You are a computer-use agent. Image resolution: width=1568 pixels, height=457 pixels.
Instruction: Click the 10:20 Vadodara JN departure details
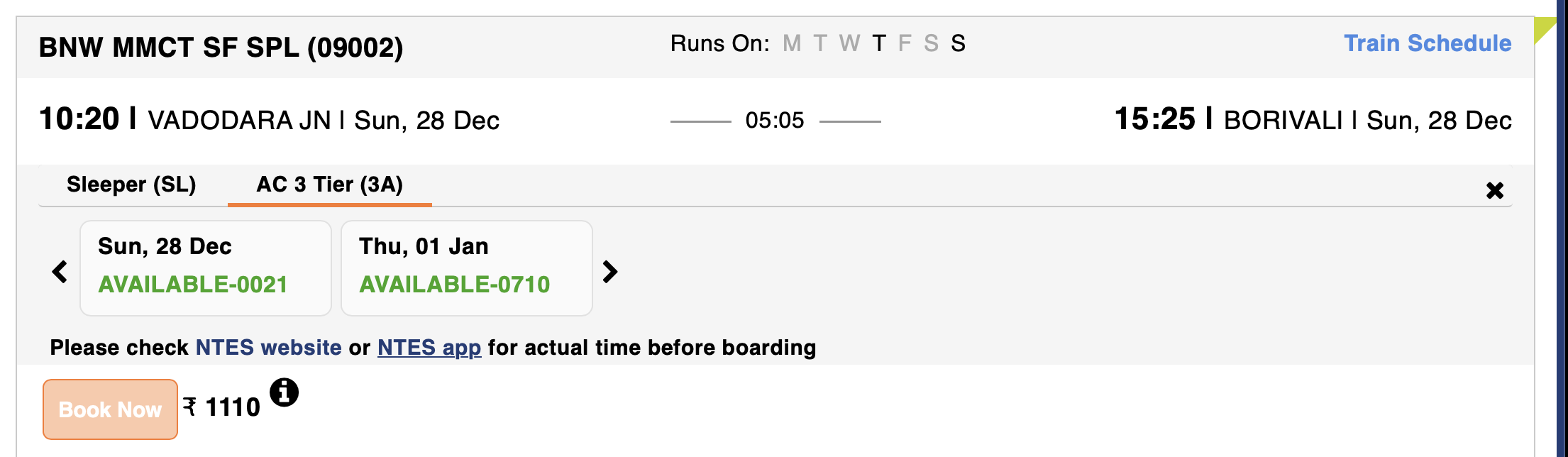tap(269, 120)
